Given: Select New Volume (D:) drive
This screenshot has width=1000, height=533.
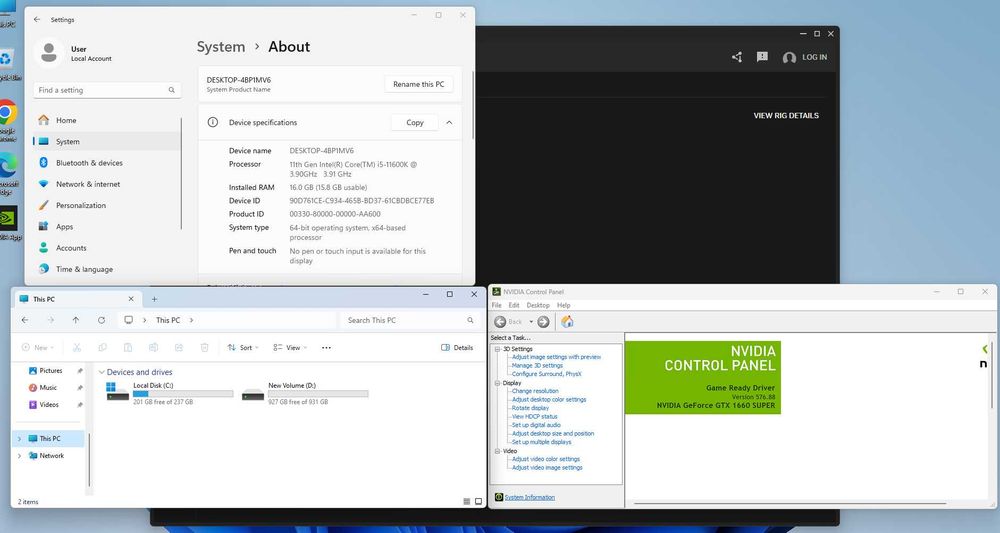Looking at the screenshot, I should tap(305, 393).
